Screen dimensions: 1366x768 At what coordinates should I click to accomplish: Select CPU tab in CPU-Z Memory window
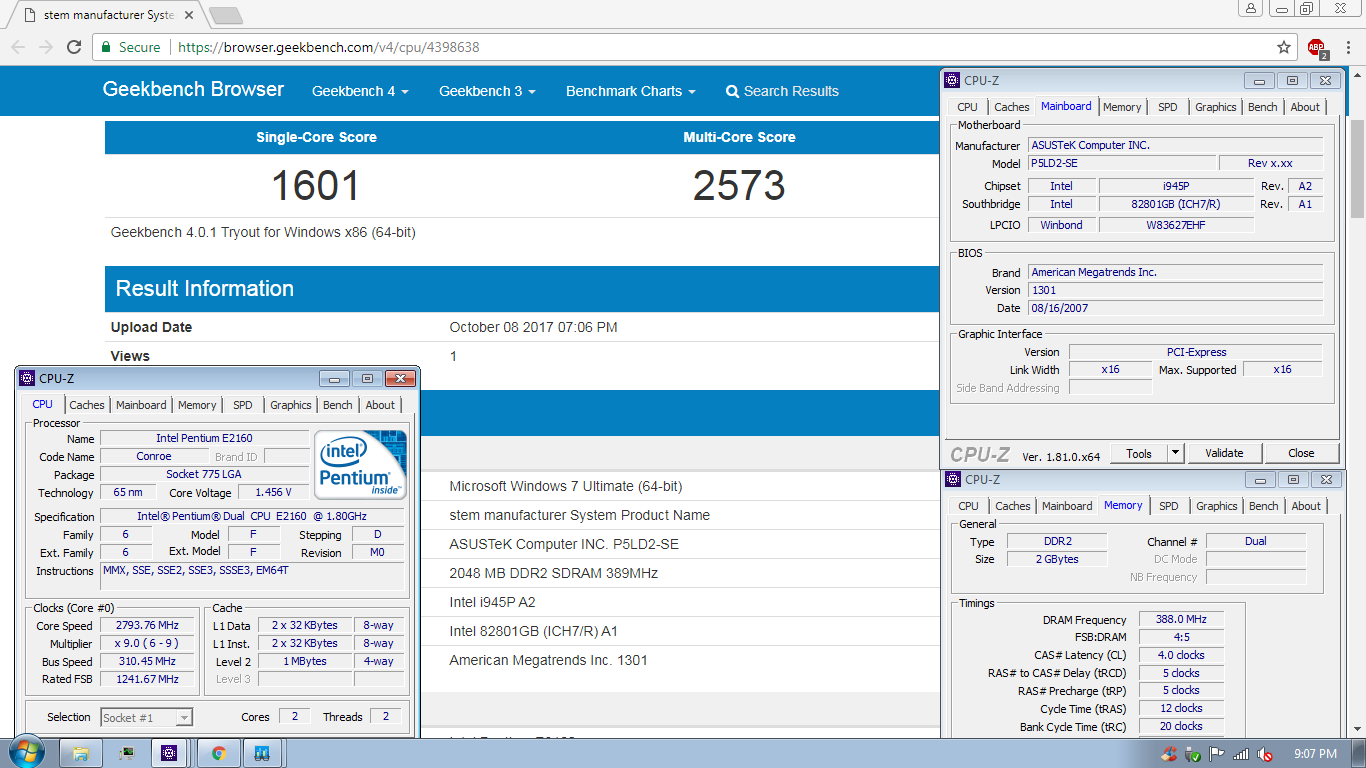point(969,506)
